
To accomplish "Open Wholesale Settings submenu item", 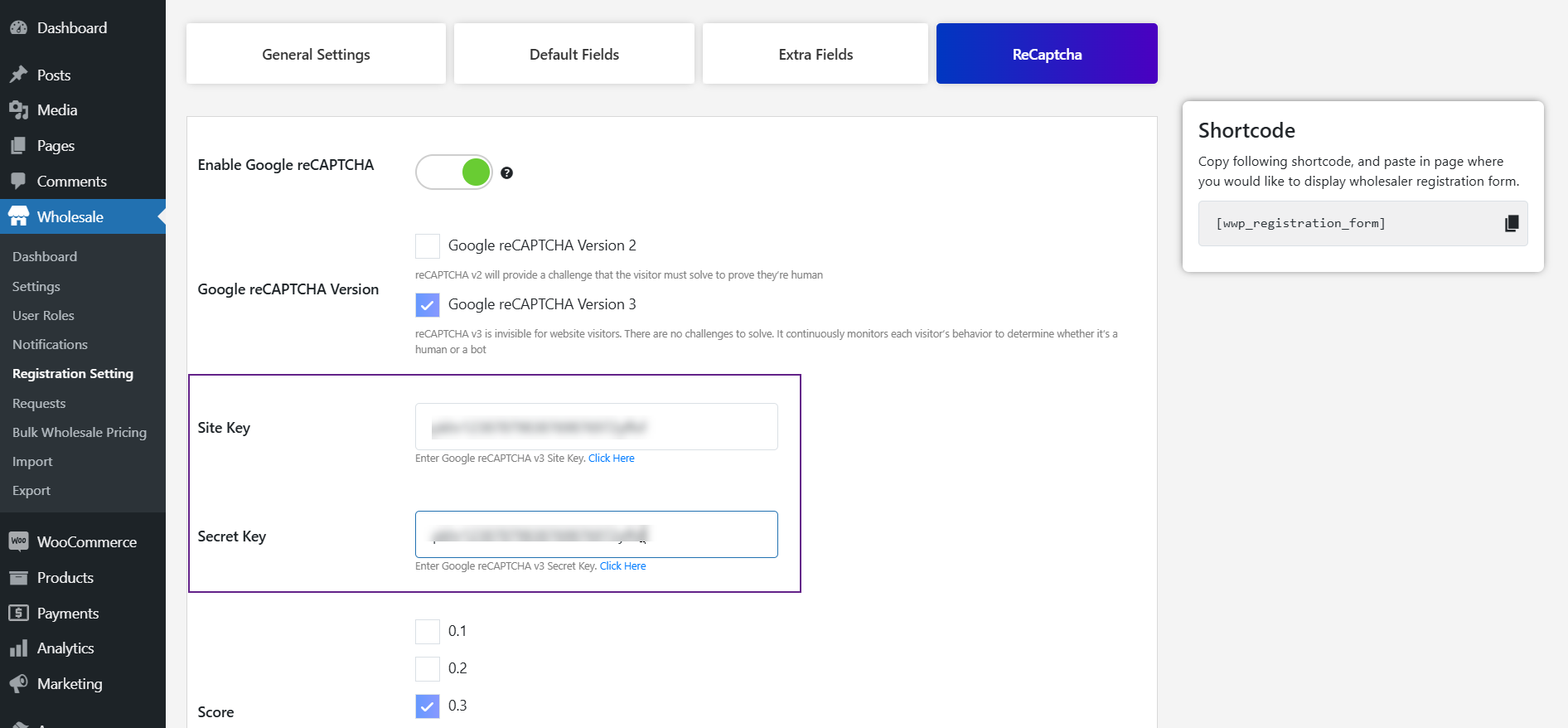I will (x=36, y=286).
